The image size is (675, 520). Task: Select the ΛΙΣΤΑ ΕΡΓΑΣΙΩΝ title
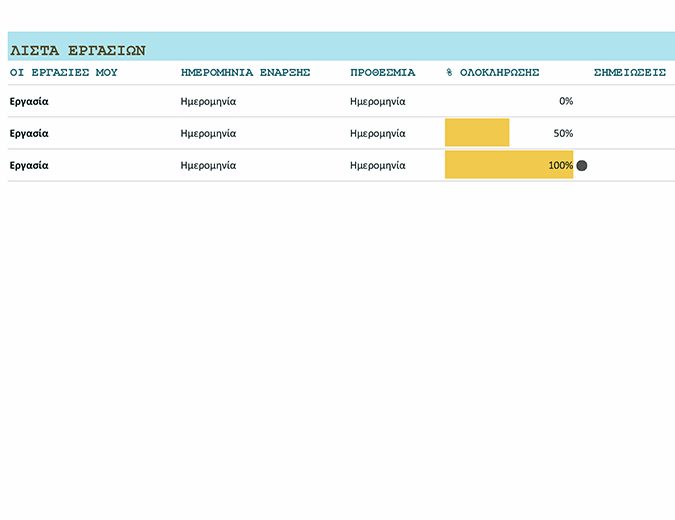coord(78,49)
